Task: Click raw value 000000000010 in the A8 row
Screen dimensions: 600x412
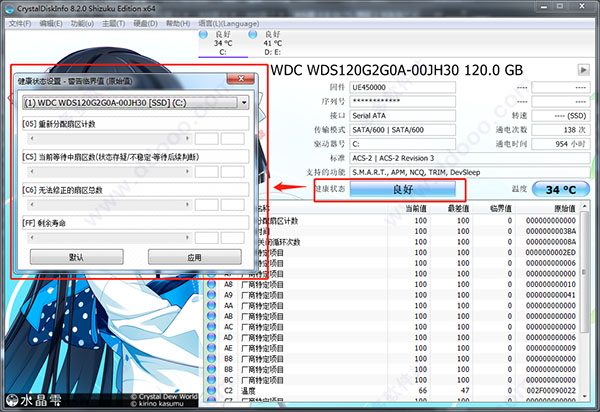Action: (550, 284)
